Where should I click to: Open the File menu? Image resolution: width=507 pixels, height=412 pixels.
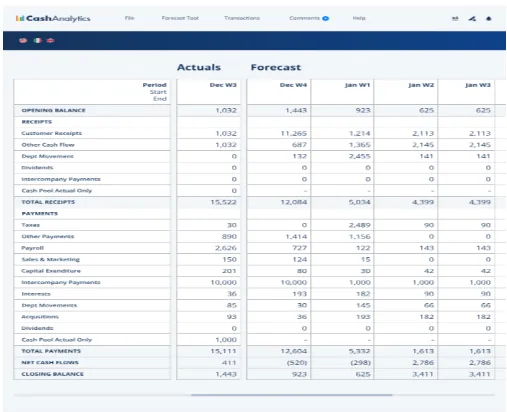(x=129, y=18)
